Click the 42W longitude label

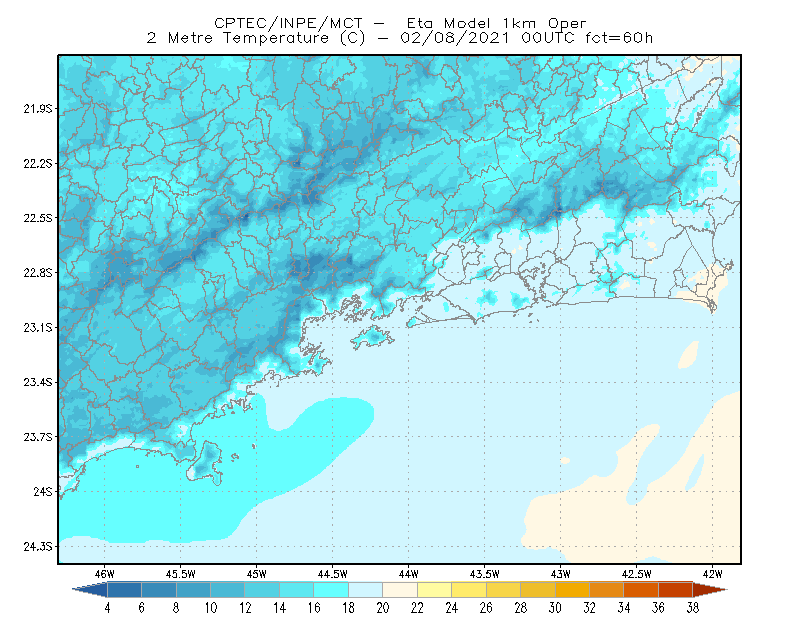pyautogui.click(x=712, y=574)
